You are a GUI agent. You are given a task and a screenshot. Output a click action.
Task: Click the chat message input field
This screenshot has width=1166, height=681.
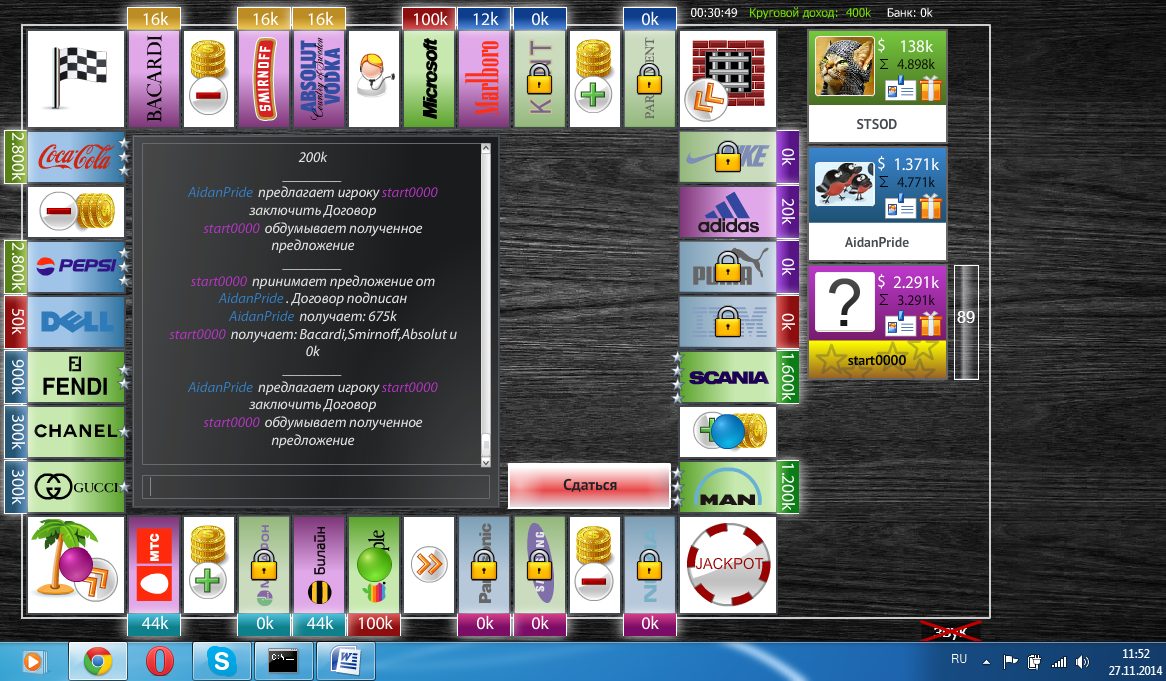pyautogui.click(x=318, y=487)
